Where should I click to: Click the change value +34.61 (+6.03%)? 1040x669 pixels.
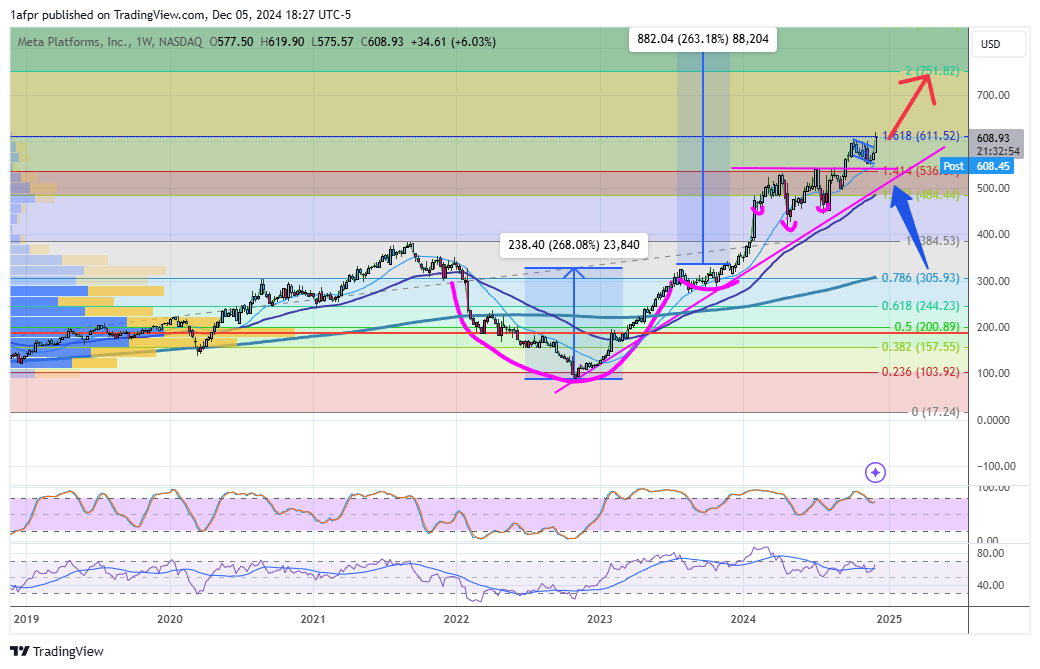pos(453,42)
